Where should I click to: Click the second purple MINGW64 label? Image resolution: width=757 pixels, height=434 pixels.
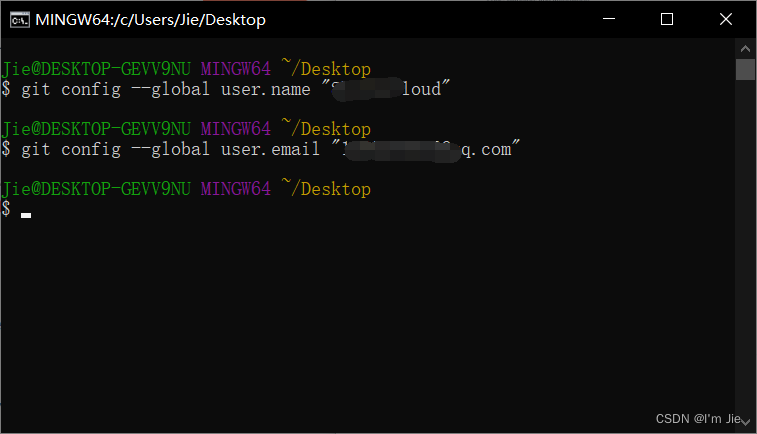tap(236, 129)
